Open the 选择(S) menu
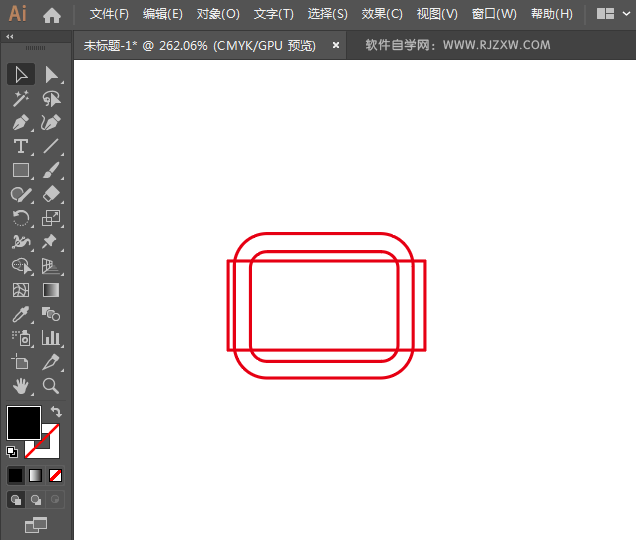This screenshot has height=540, width=636. (327, 14)
